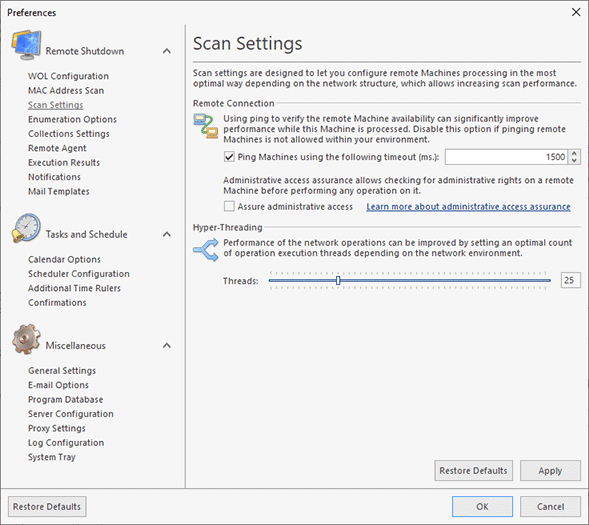This screenshot has height=525, width=589.
Task: Collapse the Miscellaneous section
Action: pyautogui.click(x=167, y=345)
